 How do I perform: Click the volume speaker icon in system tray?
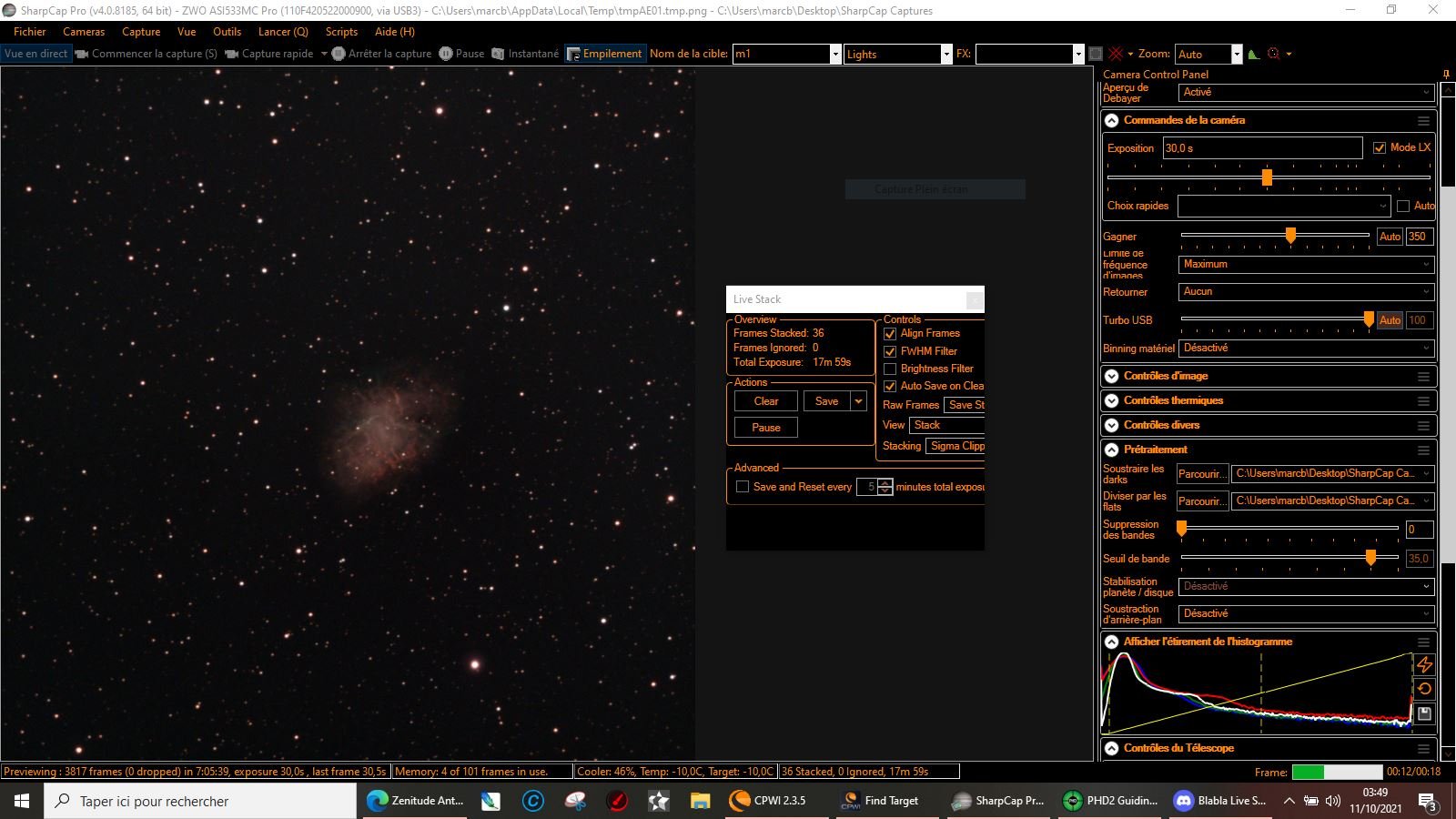pos(1333,801)
